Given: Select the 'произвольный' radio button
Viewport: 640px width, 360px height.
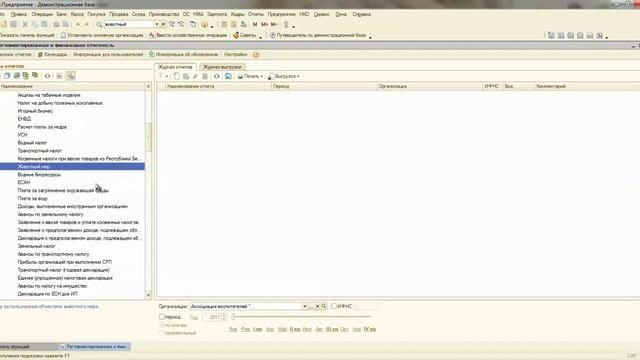Looking at the screenshot, I should [x=162, y=333].
